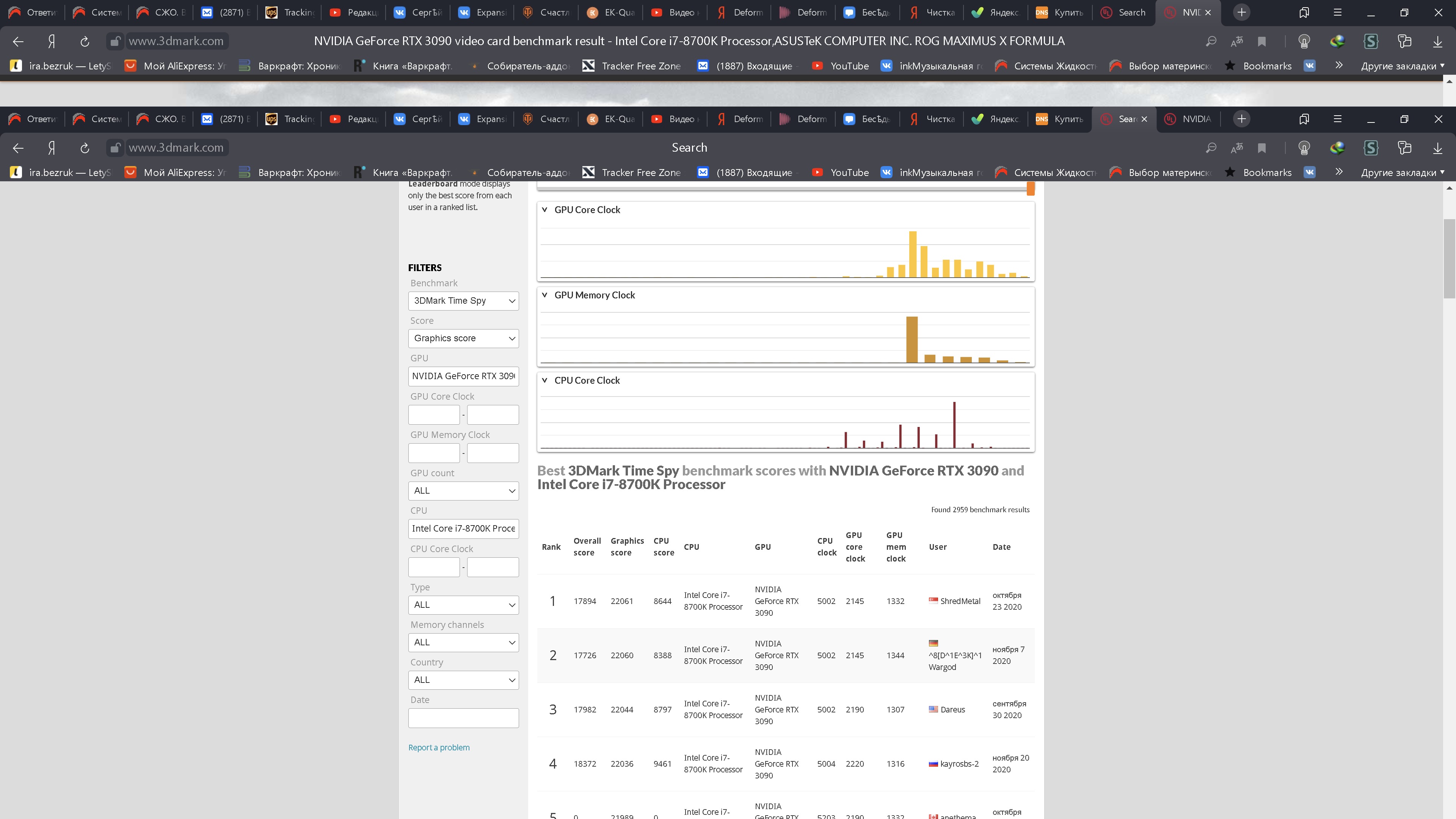Open downloads icon in lower toolbar
The image size is (1456, 819).
[x=1437, y=148]
